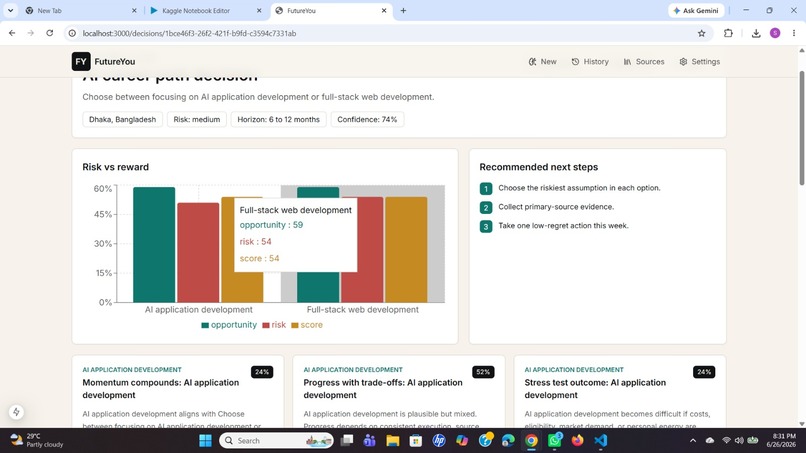
Task: Click the Horizon: 6 to 12 months tag
Action: (278, 119)
